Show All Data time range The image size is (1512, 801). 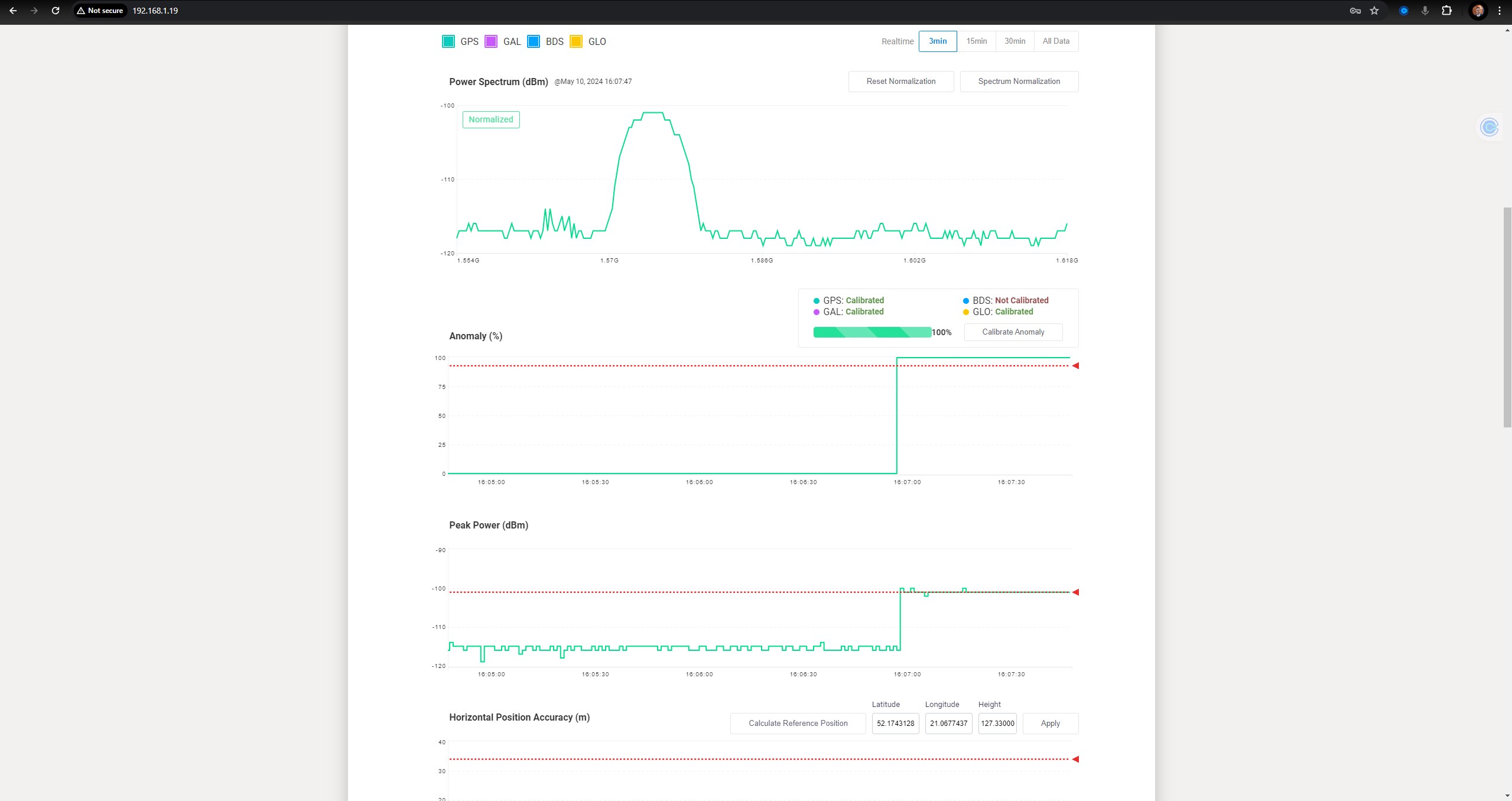pos(1056,41)
